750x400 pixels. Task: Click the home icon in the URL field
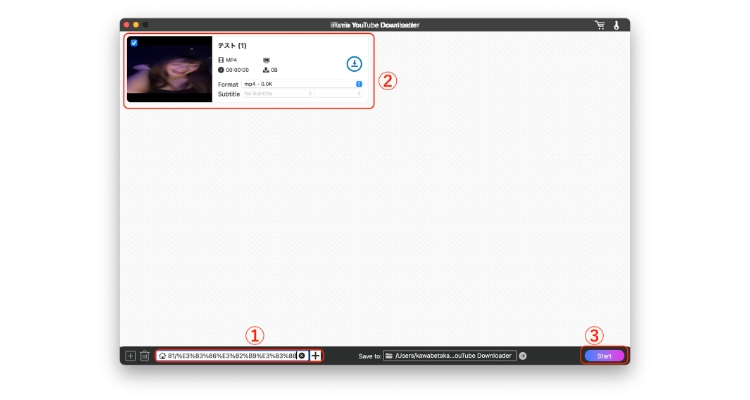[162, 356]
